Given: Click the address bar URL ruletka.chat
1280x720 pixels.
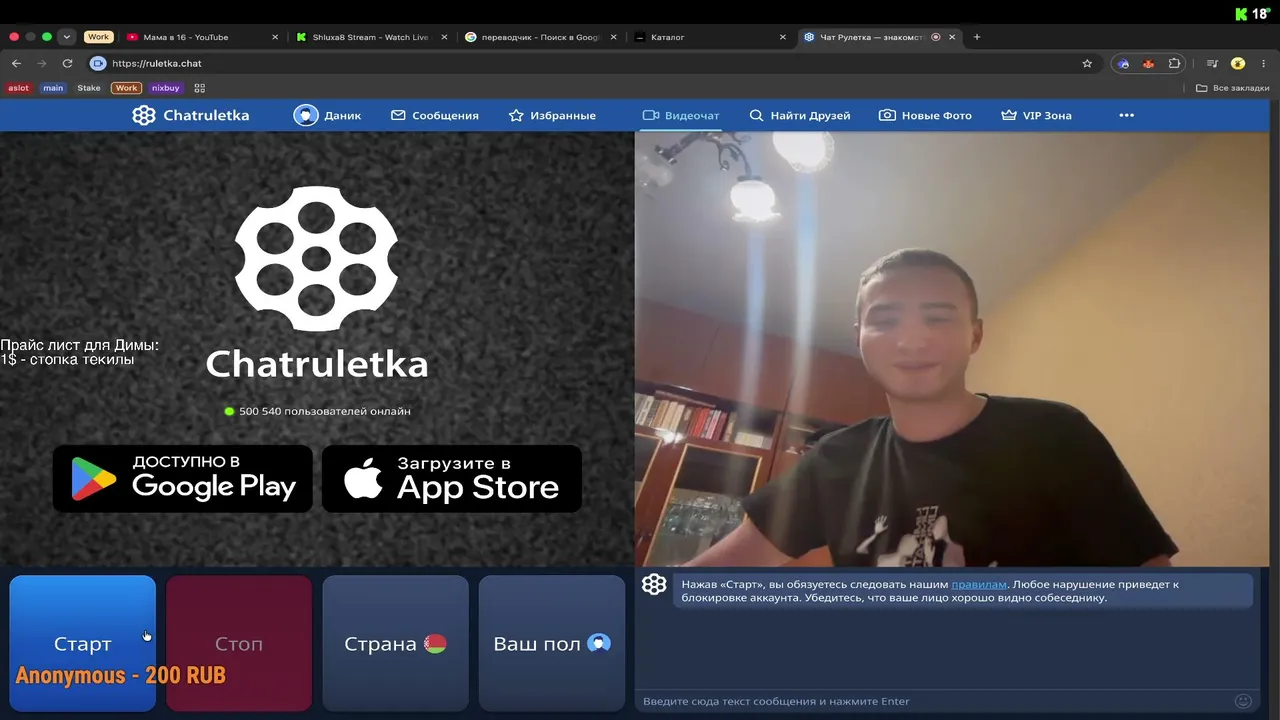Looking at the screenshot, I should (157, 63).
